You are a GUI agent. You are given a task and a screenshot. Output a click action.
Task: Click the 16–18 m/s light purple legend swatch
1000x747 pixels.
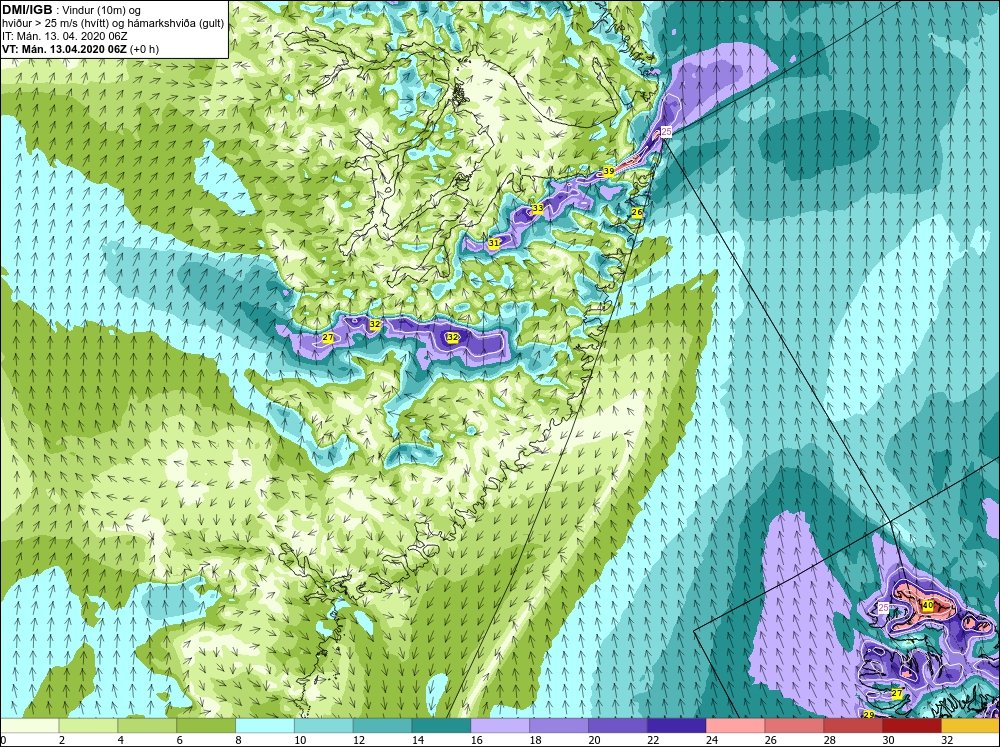pyautogui.click(x=500, y=725)
